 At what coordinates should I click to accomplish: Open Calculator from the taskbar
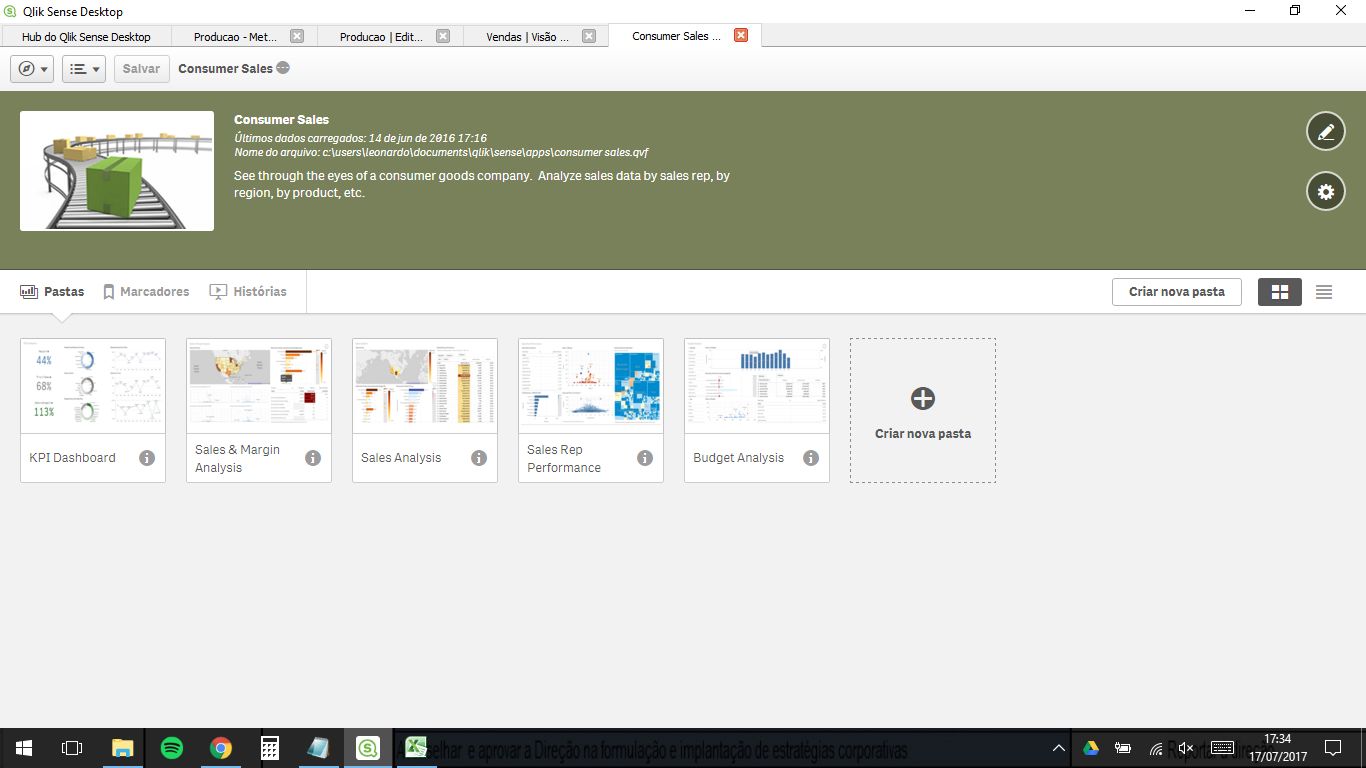coord(269,748)
